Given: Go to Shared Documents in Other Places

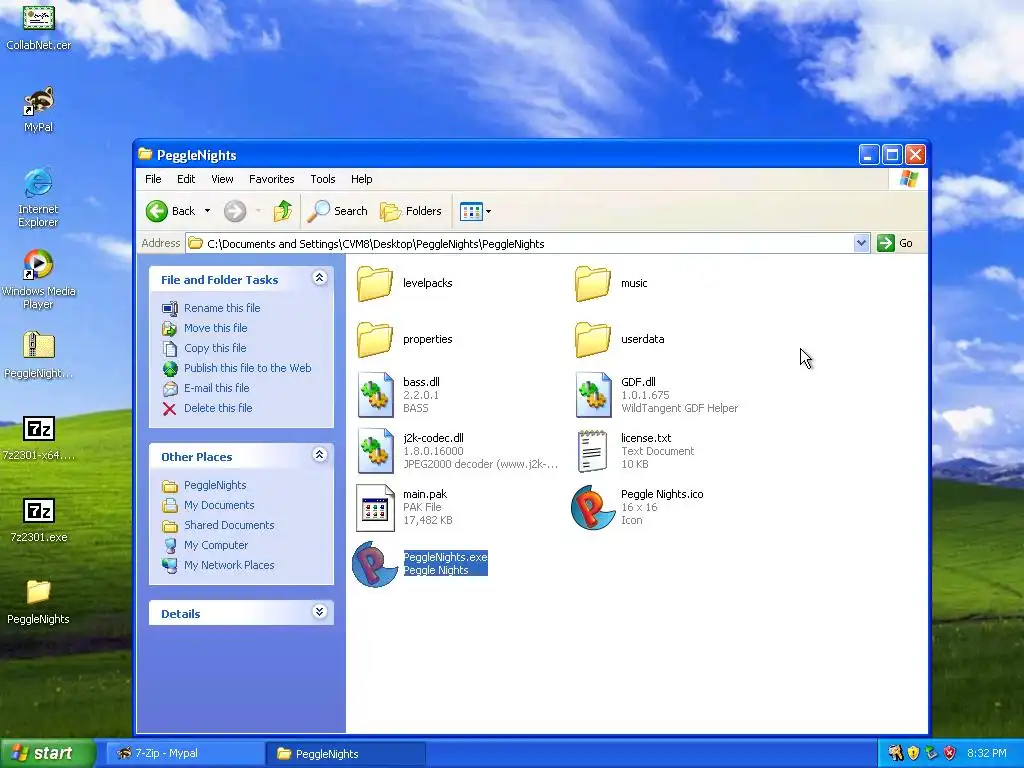Looking at the screenshot, I should click(x=229, y=525).
